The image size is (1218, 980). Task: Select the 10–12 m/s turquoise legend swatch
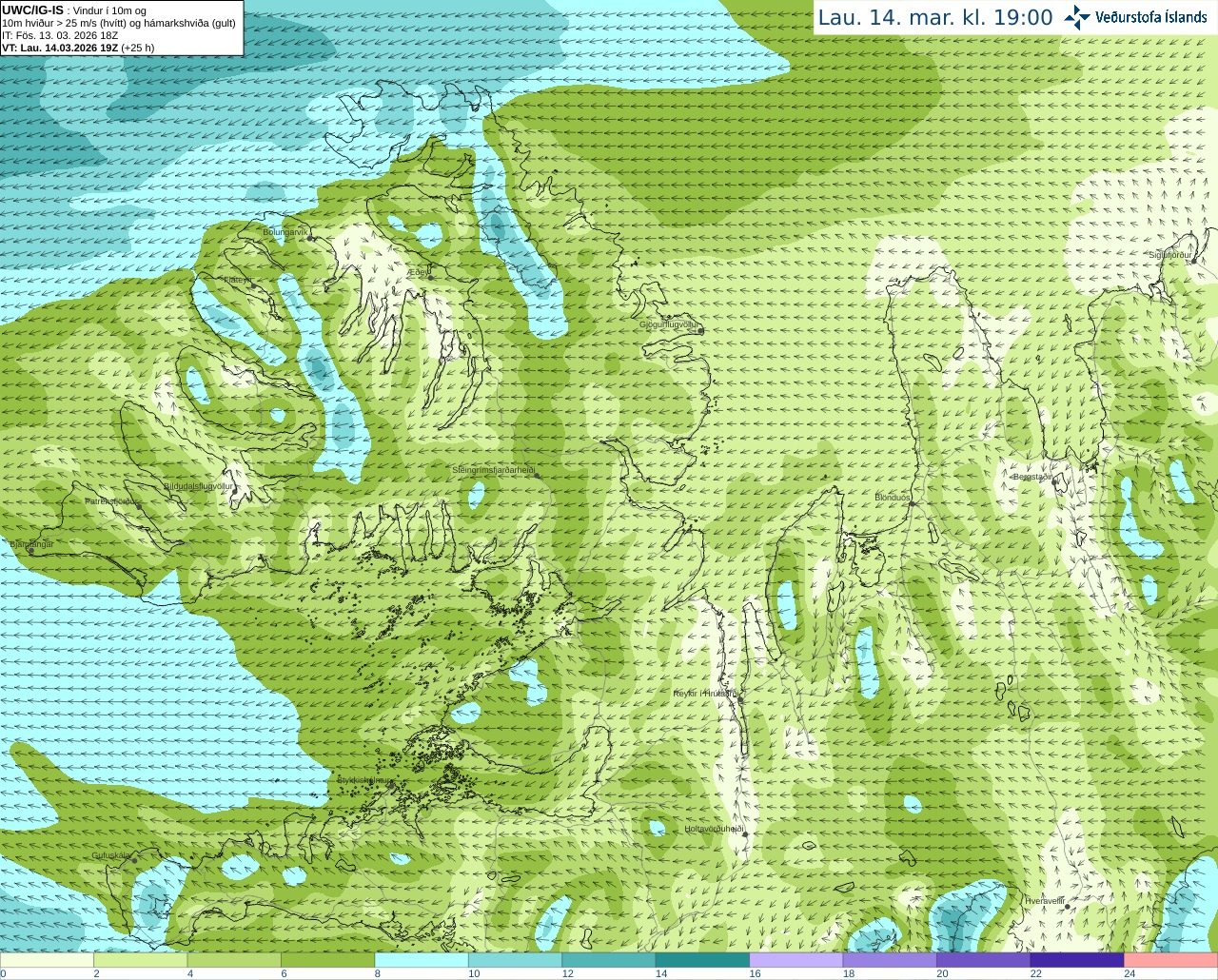pos(515,960)
